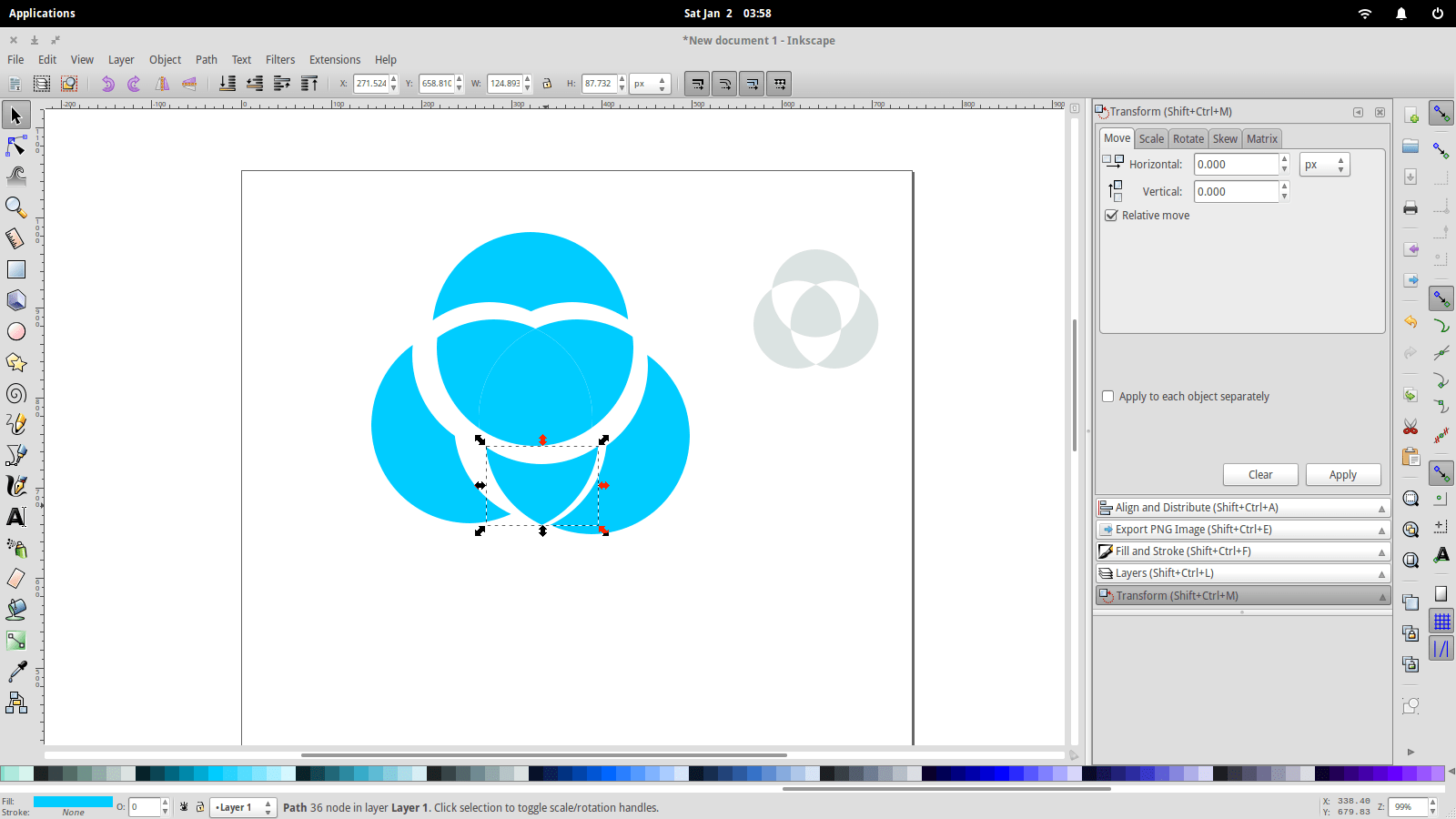Image resolution: width=1456 pixels, height=819 pixels.
Task: Toggle snap to guides
Action: (x=1441, y=649)
